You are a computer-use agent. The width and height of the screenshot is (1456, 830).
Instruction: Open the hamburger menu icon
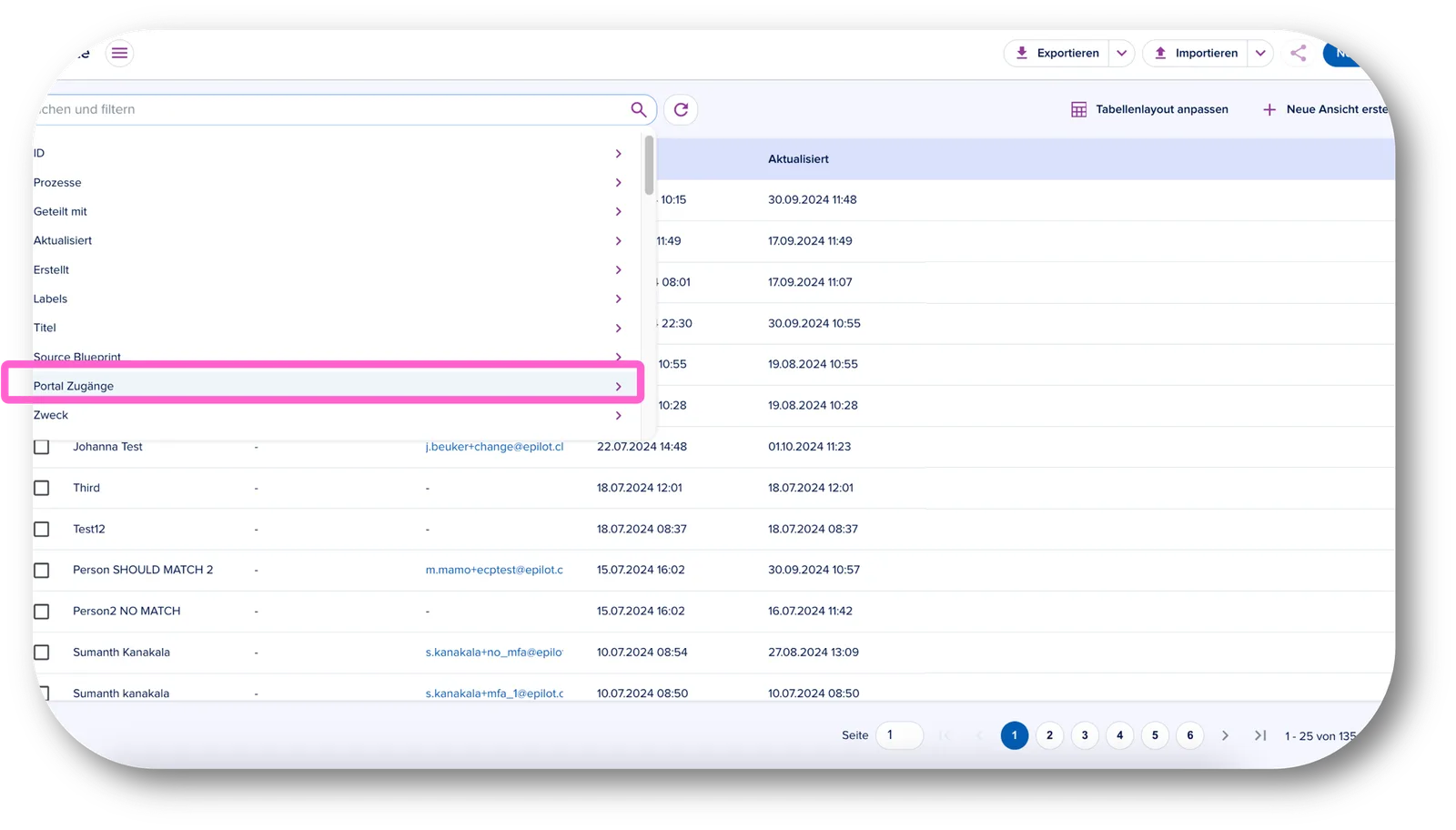119,53
